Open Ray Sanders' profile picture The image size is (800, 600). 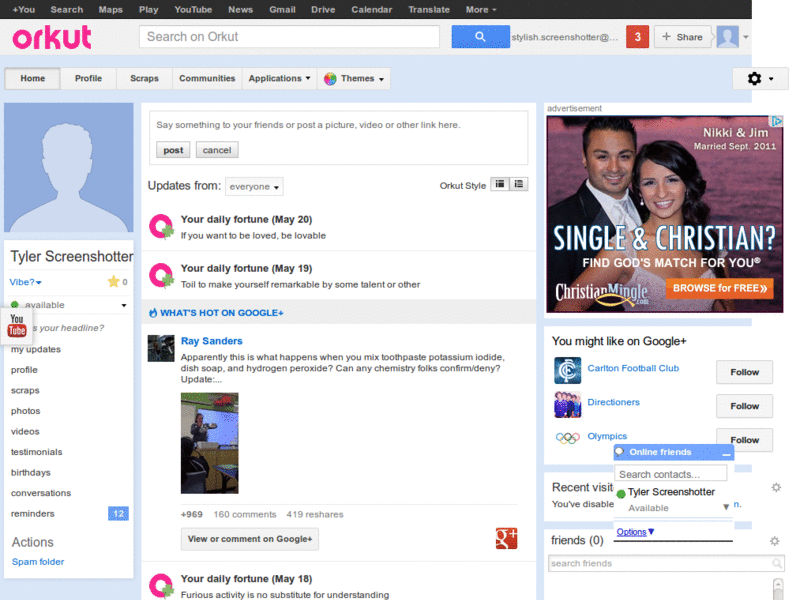tap(161, 348)
